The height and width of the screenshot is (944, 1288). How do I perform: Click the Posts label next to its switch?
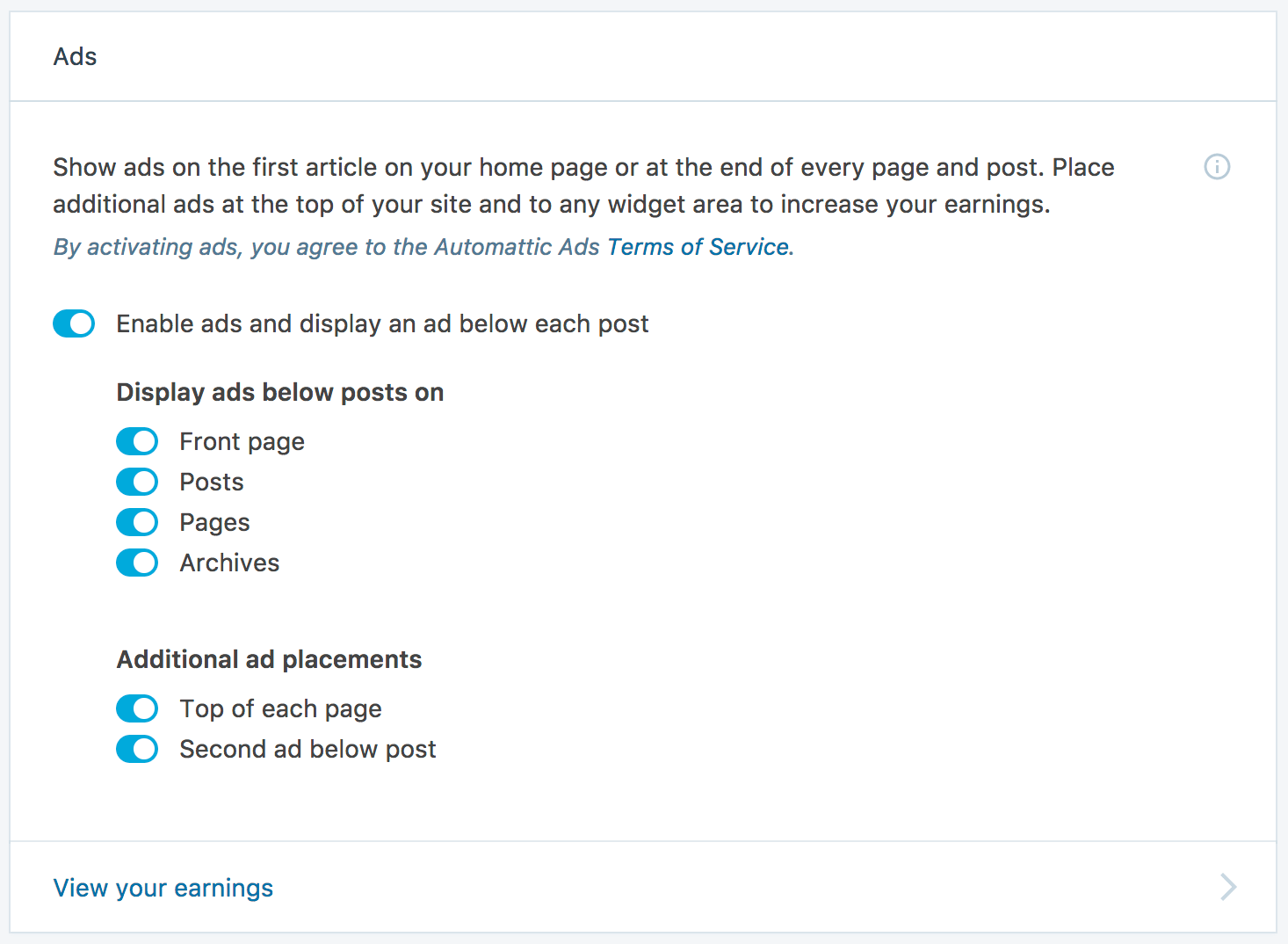pyautogui.click(x=211, y=482)
